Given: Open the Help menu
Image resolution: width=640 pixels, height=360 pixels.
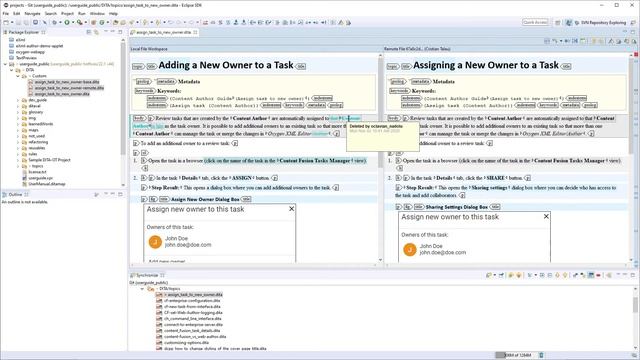Looking at the screenshot, I should tap(113, 13).
